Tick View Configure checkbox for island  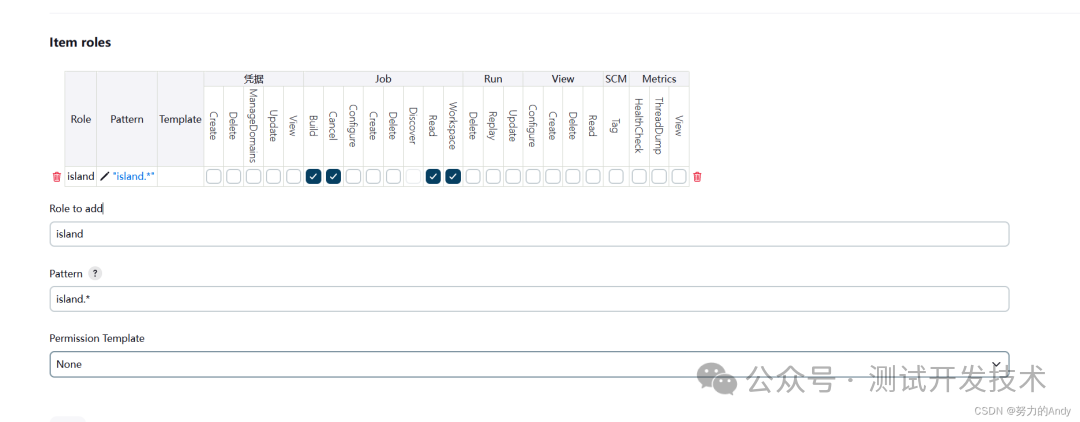pos(533,176)
